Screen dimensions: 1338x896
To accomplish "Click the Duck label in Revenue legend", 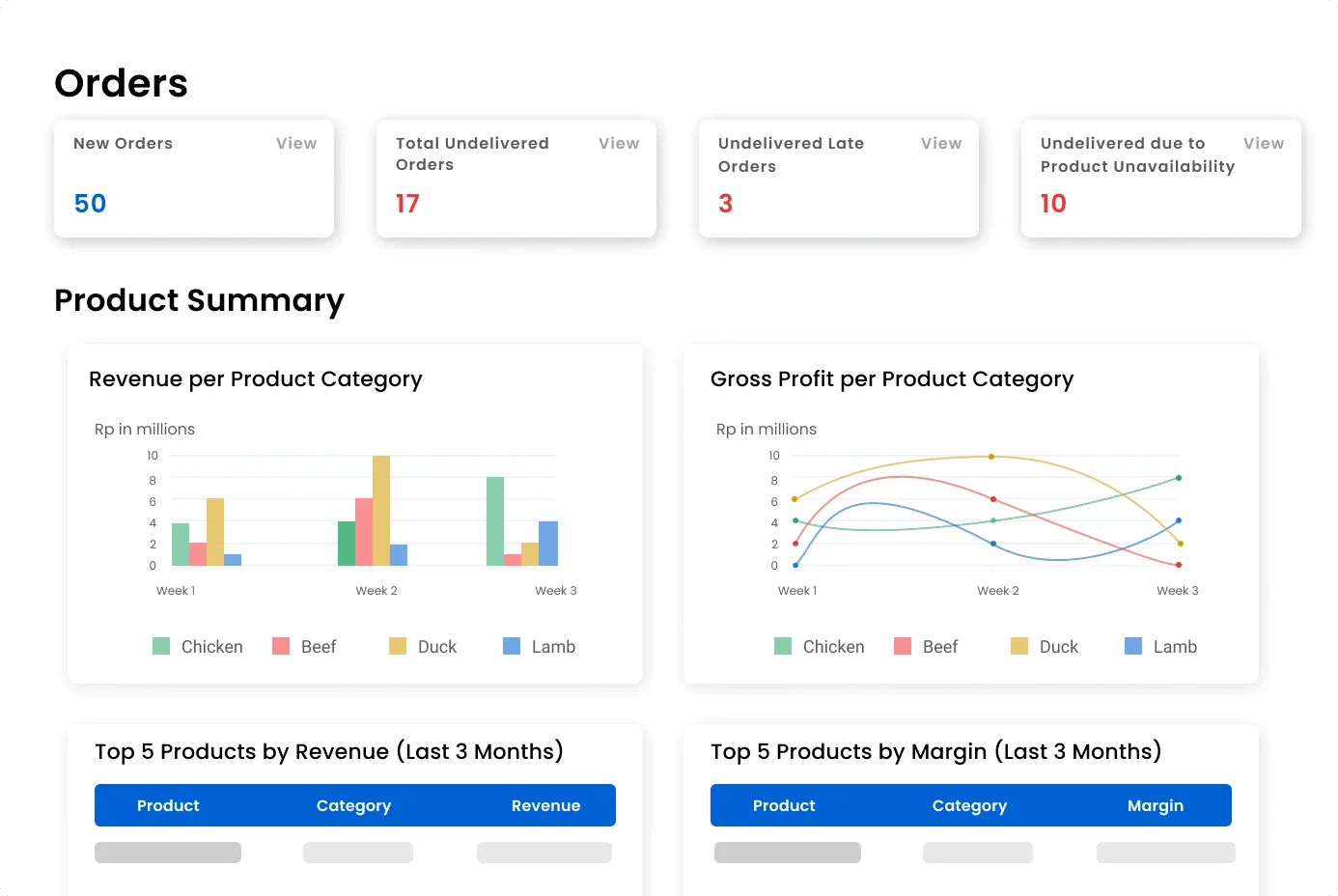I will pos(437,647).
